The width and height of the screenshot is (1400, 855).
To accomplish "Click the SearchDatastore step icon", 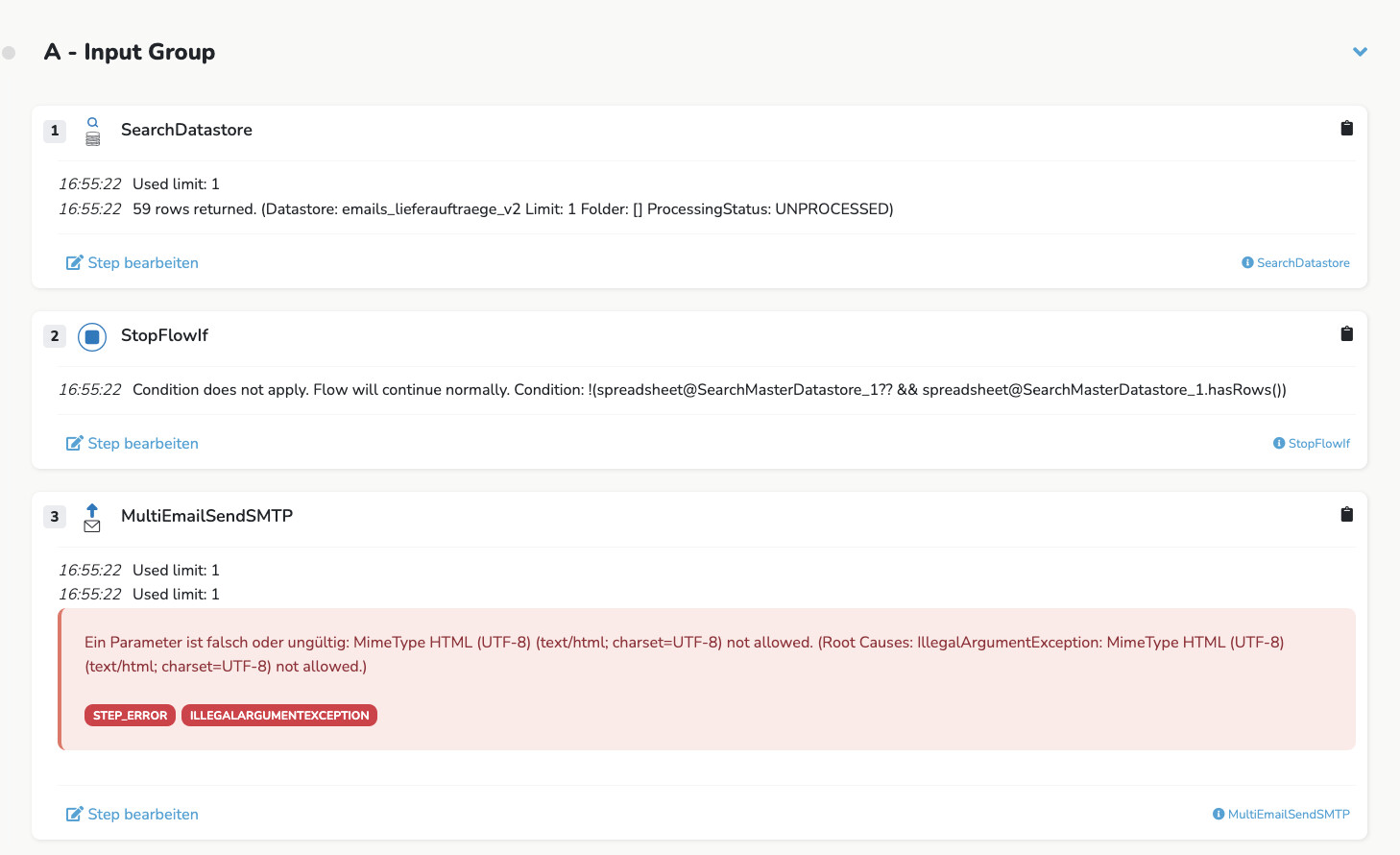I will point(92,131).
